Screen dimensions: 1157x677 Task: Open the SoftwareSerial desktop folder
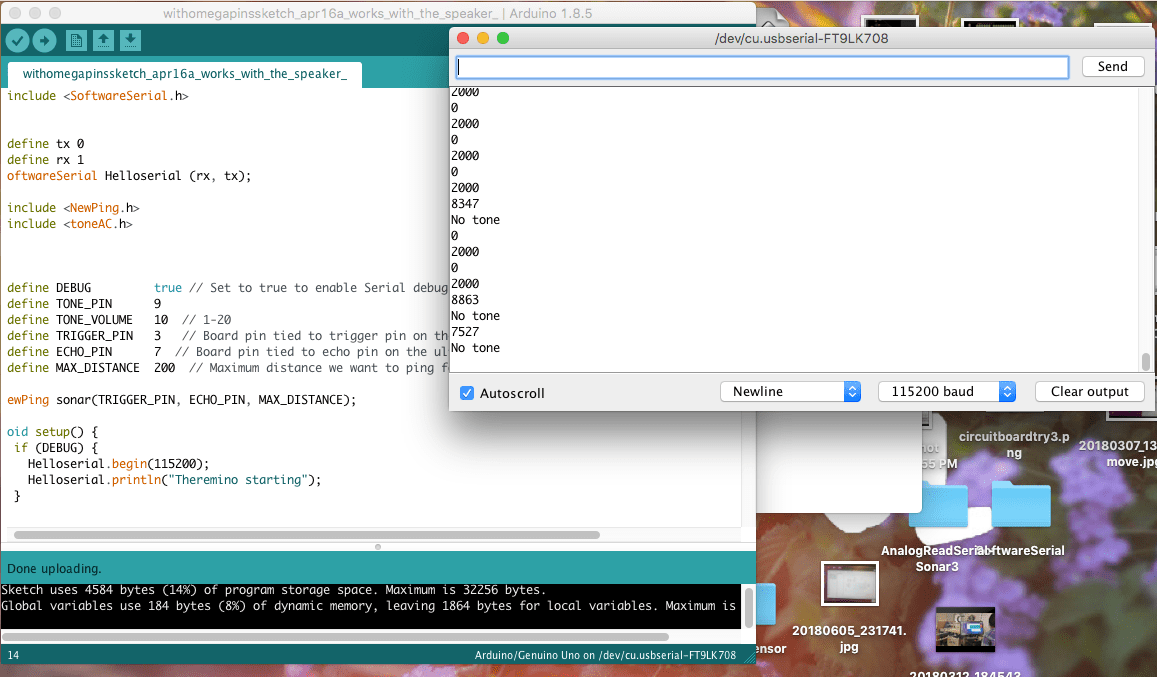pyautogui.click(x=1020, y=504)
